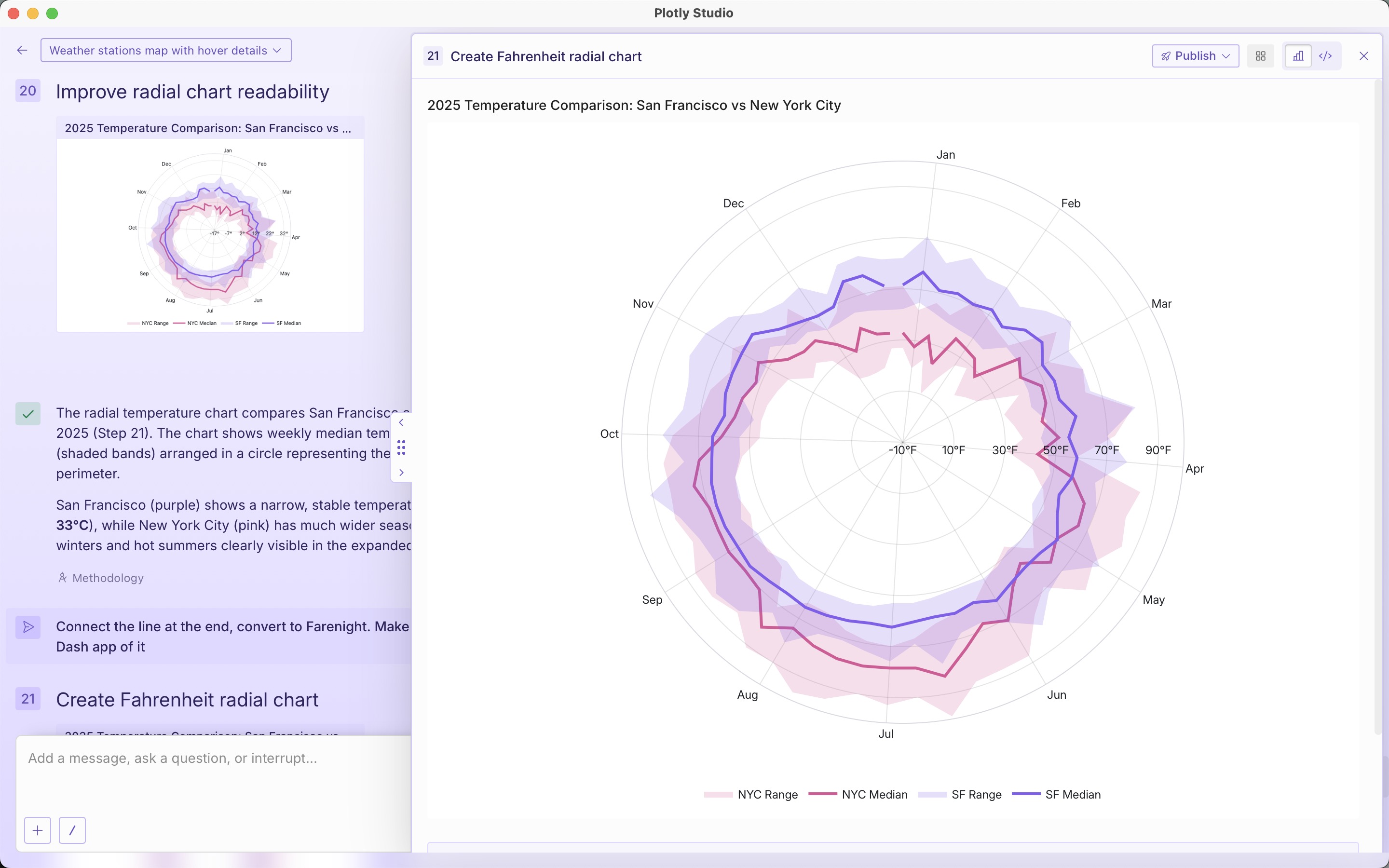The width and height of the screenshot is (1389, 868).
Task: Click the Jun axis label
Action: point(1056,694)
